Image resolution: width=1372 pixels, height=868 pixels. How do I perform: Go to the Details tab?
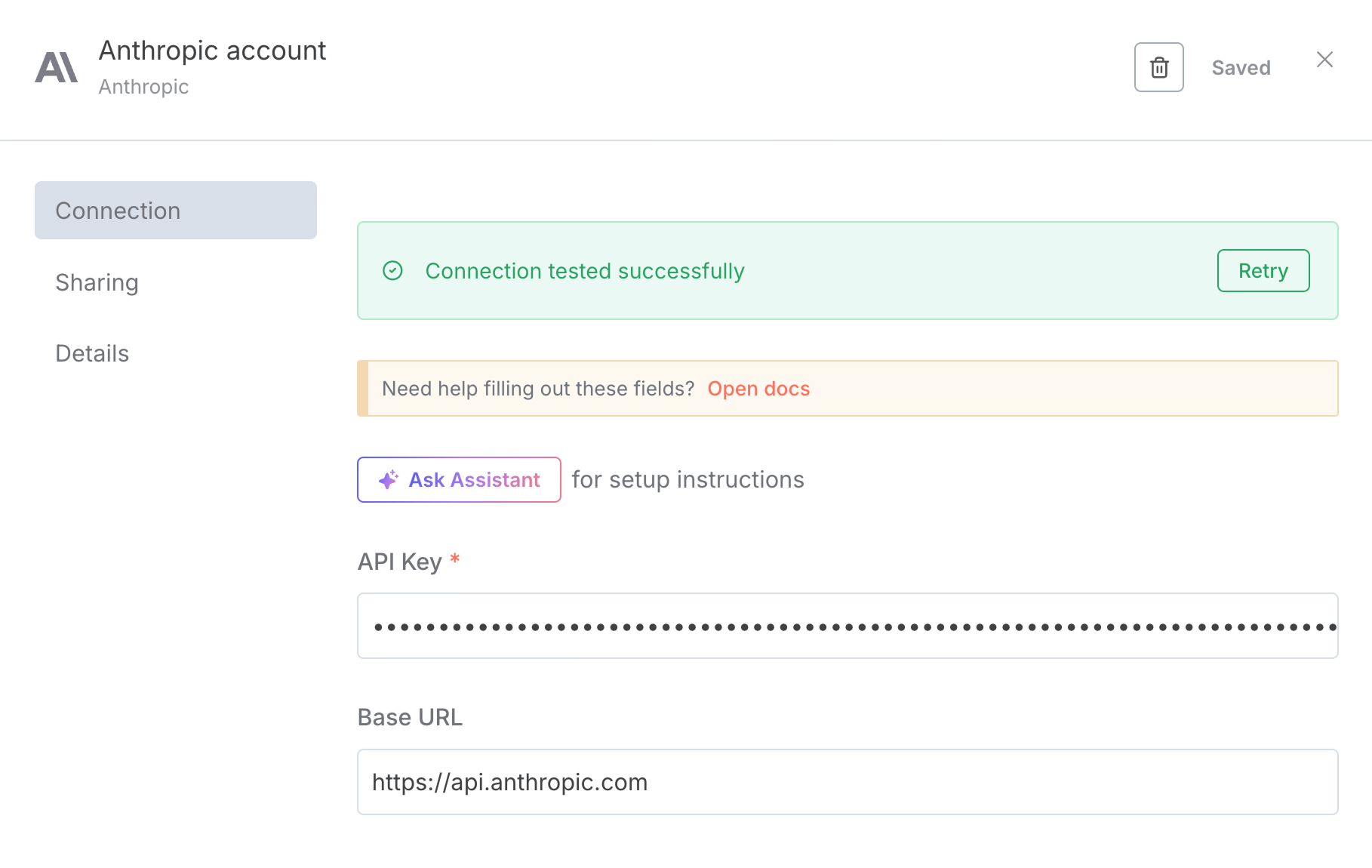click(x=92, y=353)
